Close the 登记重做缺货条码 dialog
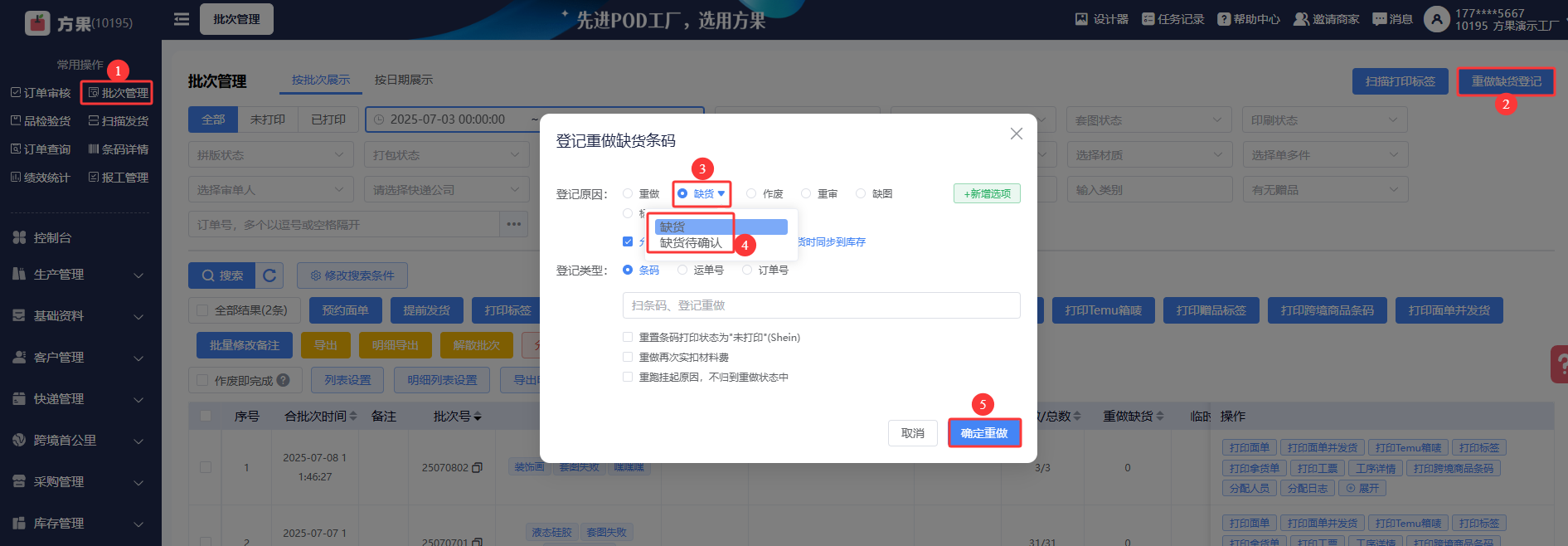This screenshot has height=546, width=1568. (x=1016, y=134)
